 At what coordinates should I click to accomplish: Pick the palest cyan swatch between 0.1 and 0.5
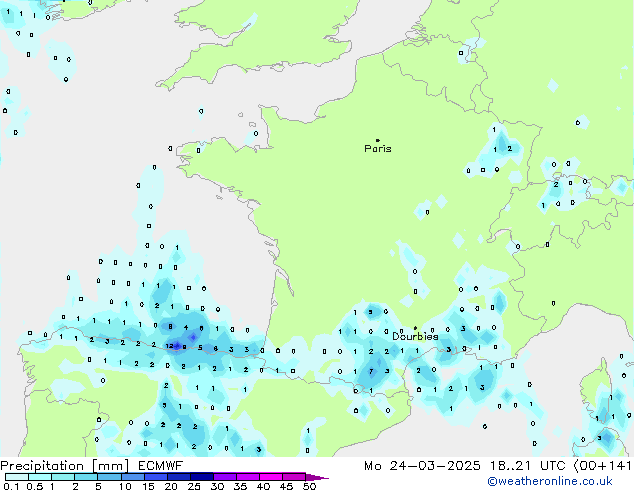pos(17,477)
